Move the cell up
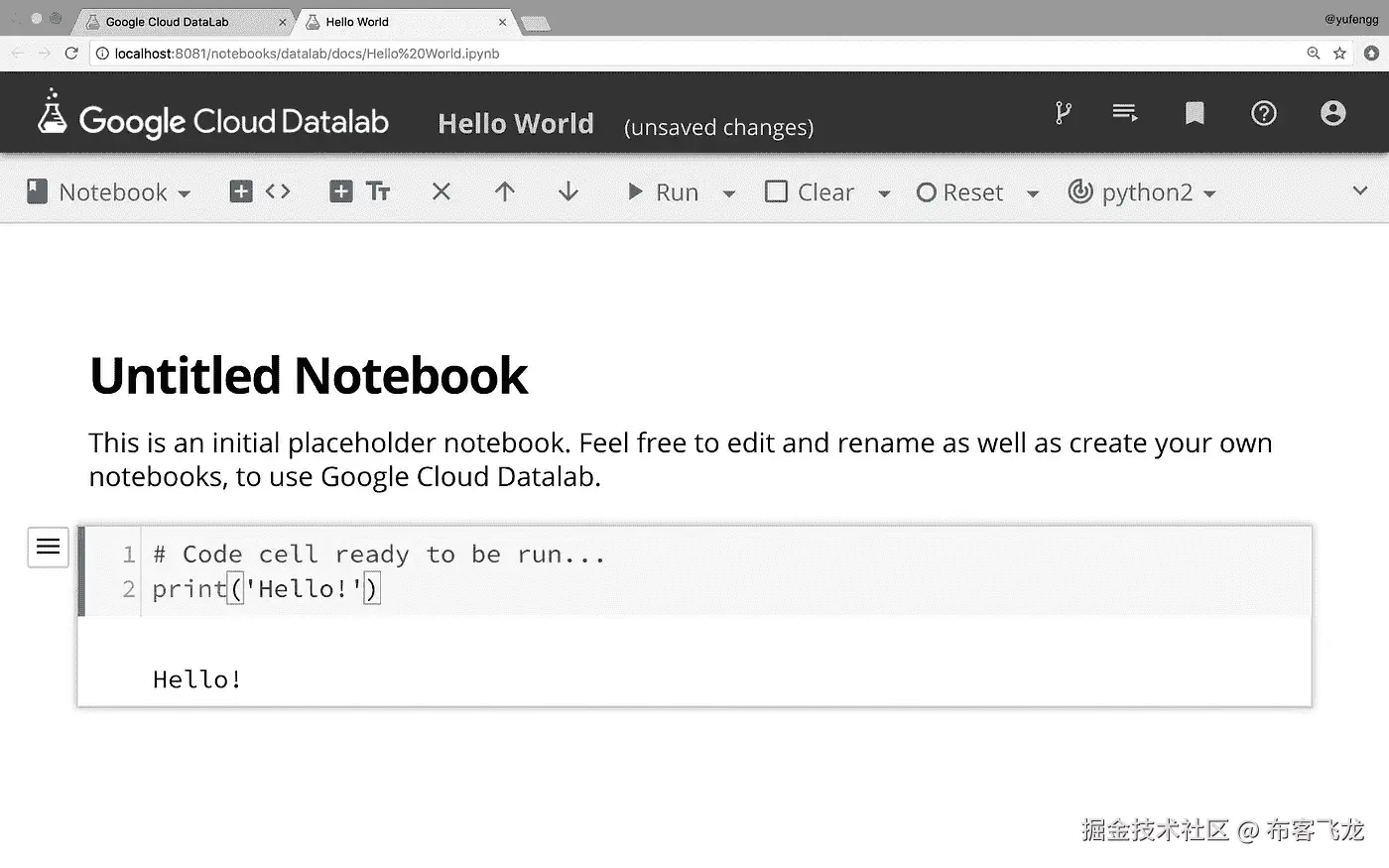Screen dimensions: 1389x868 click(505, 191)
